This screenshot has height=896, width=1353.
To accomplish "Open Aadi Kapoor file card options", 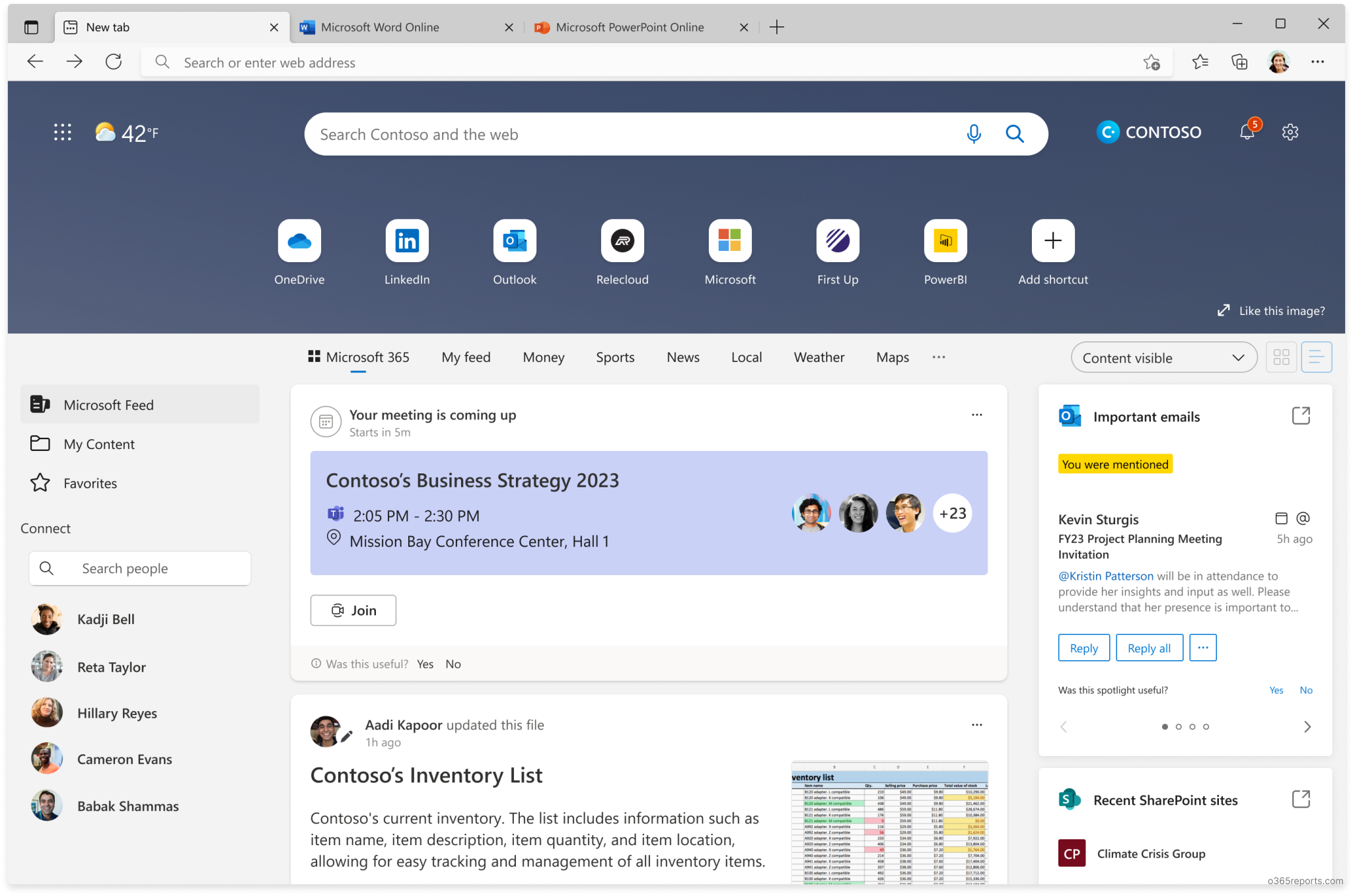I will coord(977,725).
